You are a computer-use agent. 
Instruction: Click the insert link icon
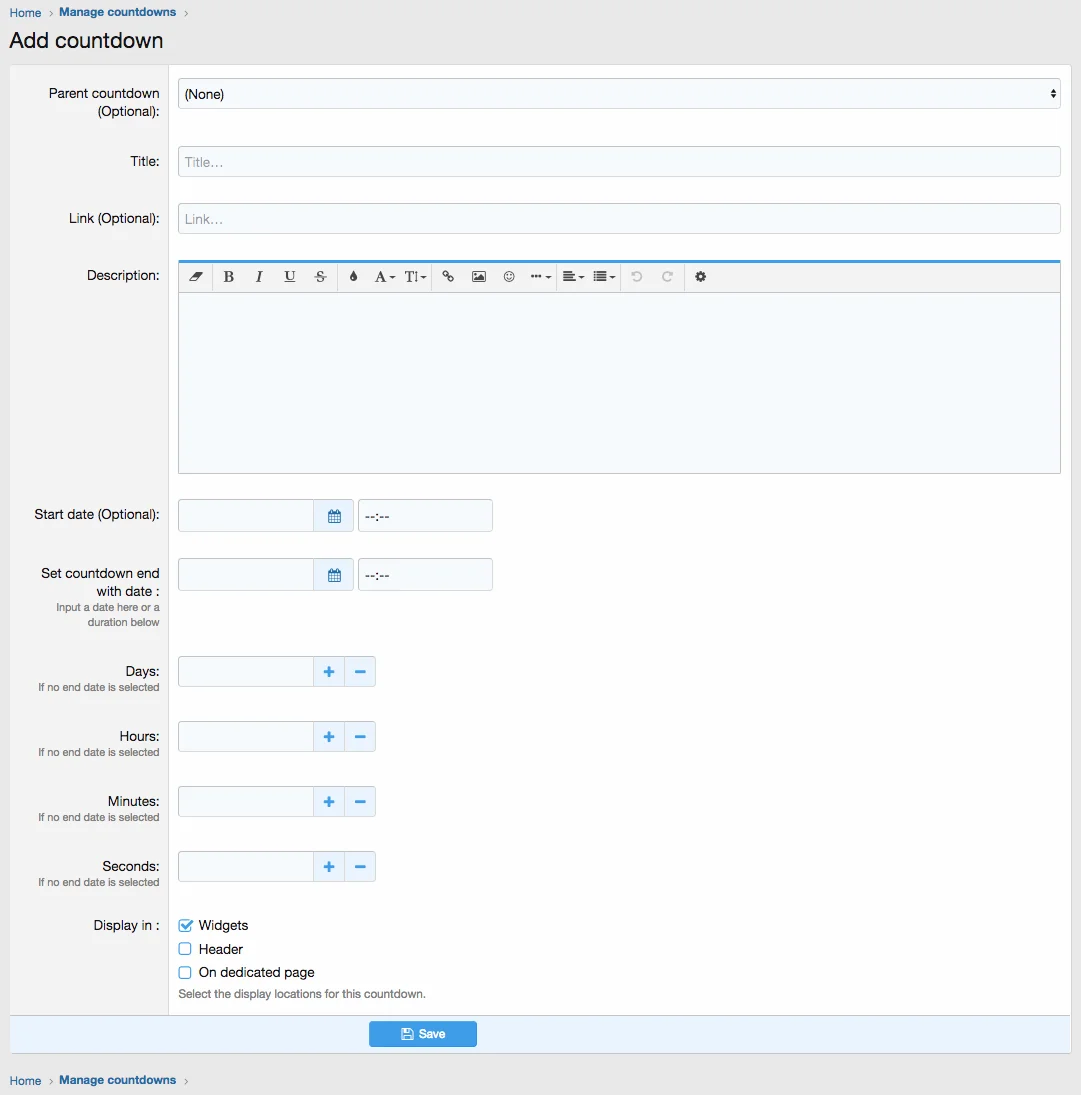point(448,277)
